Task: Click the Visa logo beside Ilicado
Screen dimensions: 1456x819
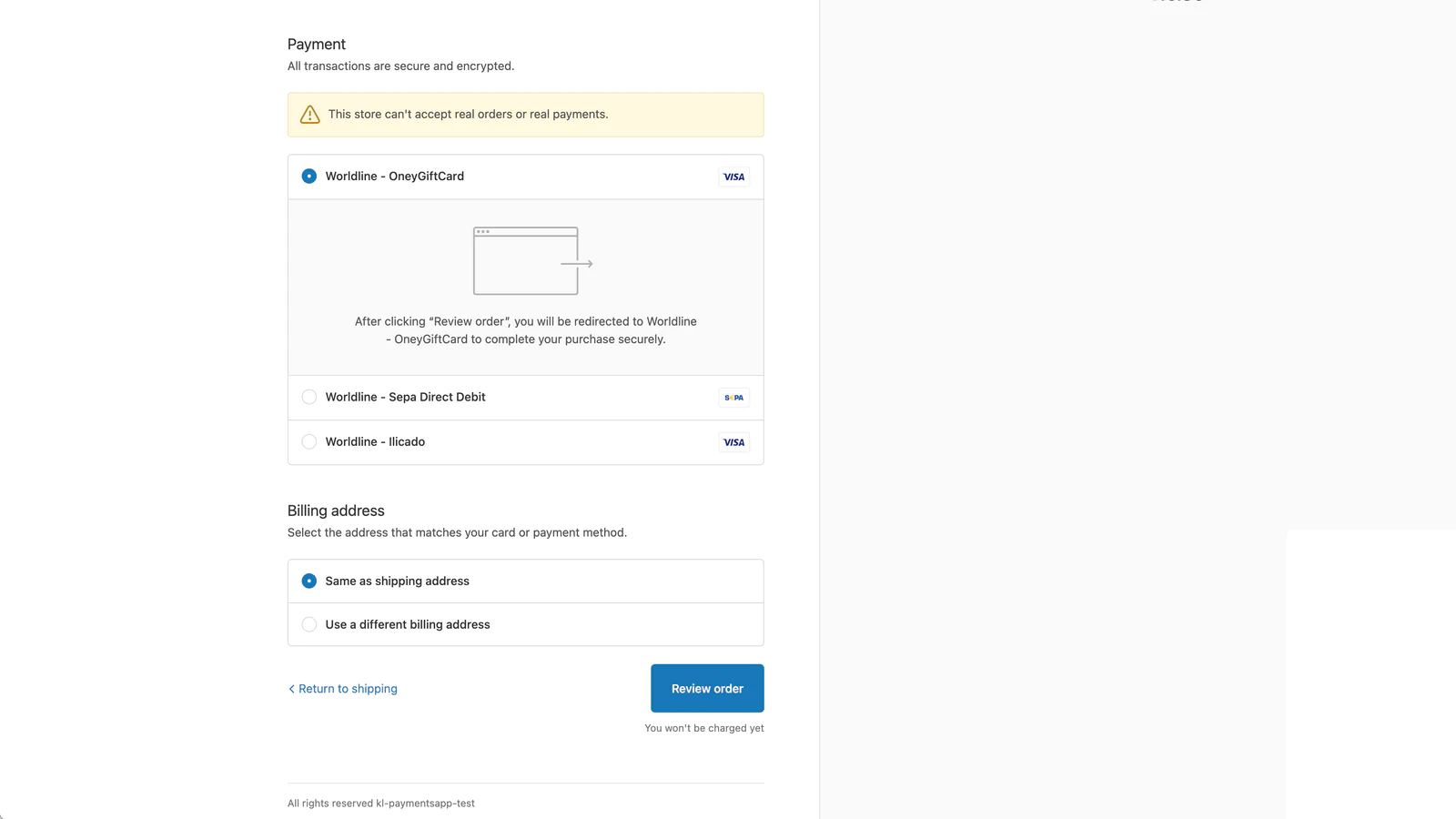Action: point(733,442)
